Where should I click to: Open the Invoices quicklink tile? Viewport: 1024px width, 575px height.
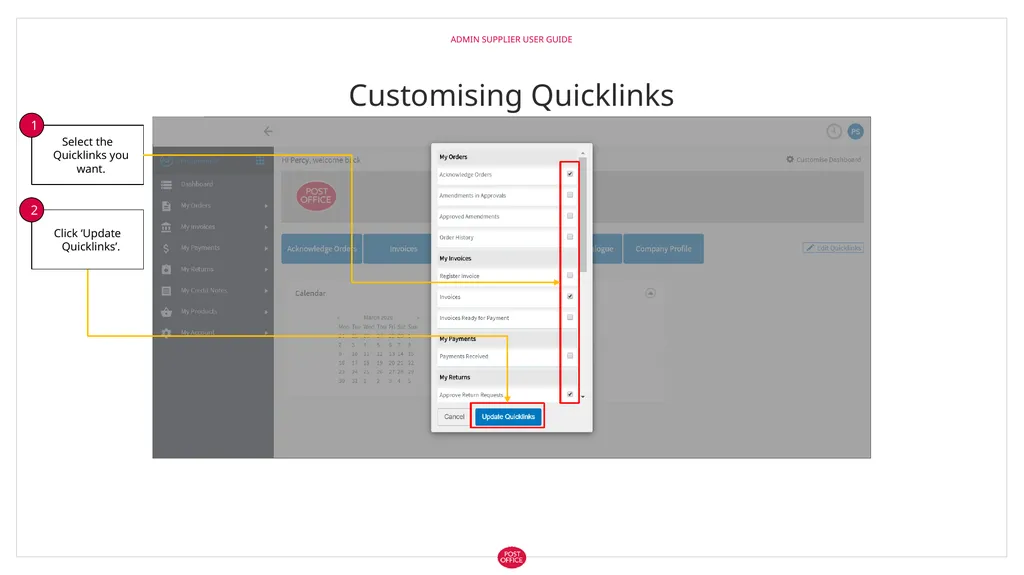(403, 249)
